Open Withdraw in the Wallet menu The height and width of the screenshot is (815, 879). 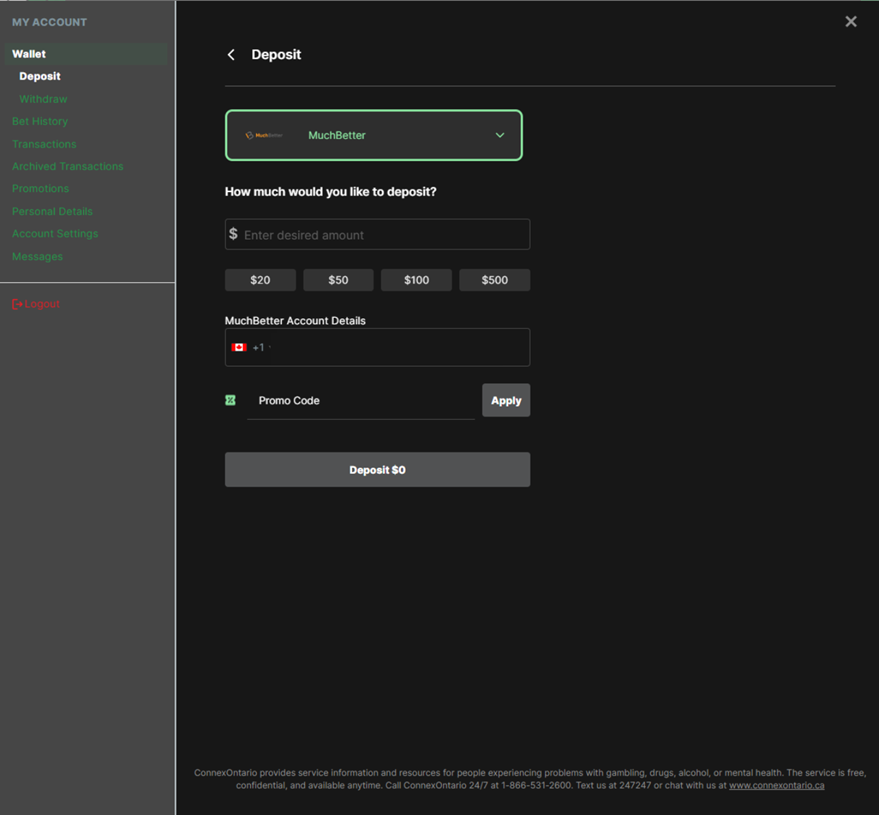click(x=43, y=99)
